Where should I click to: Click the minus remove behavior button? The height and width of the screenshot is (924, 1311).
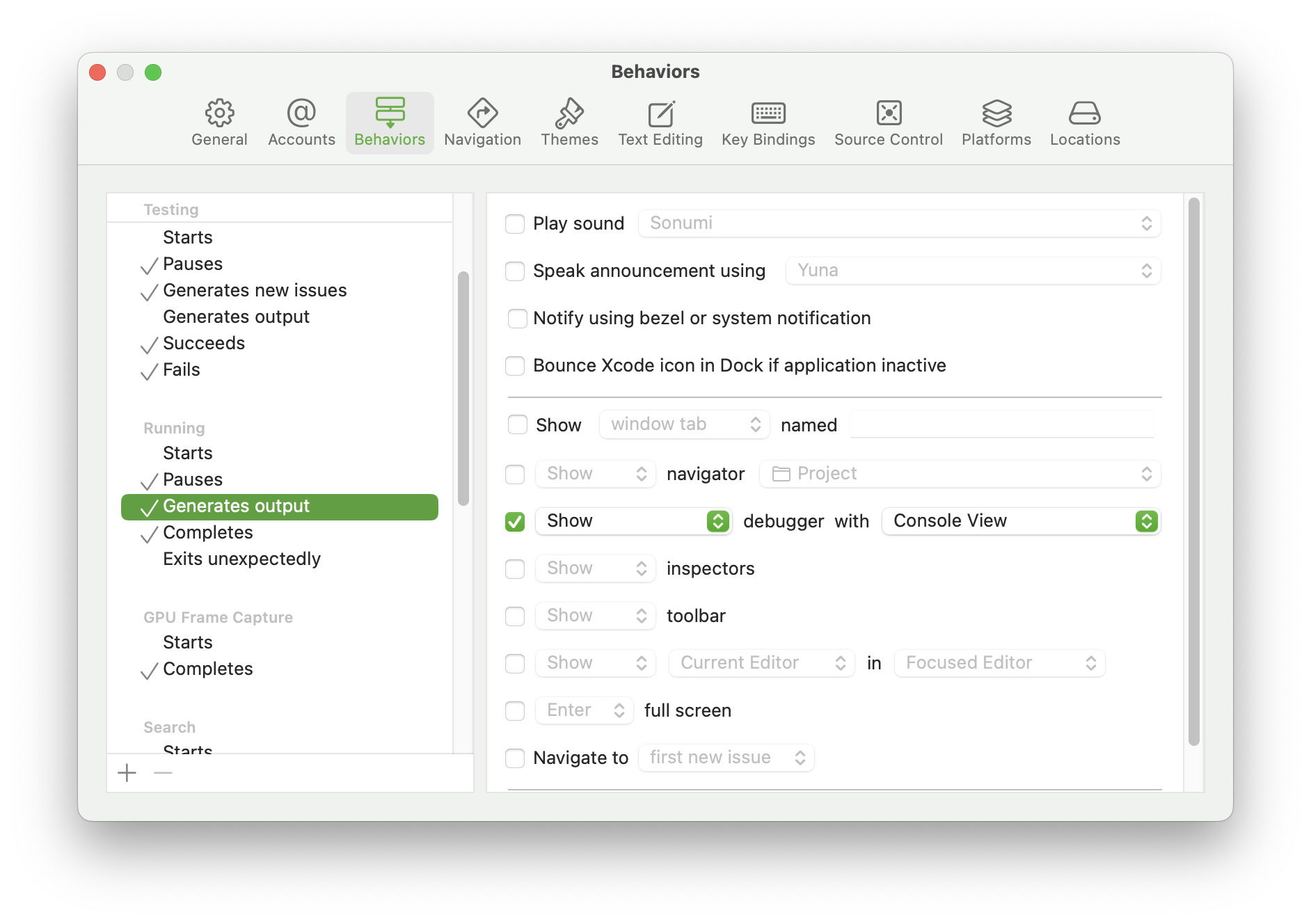(163, 773)
